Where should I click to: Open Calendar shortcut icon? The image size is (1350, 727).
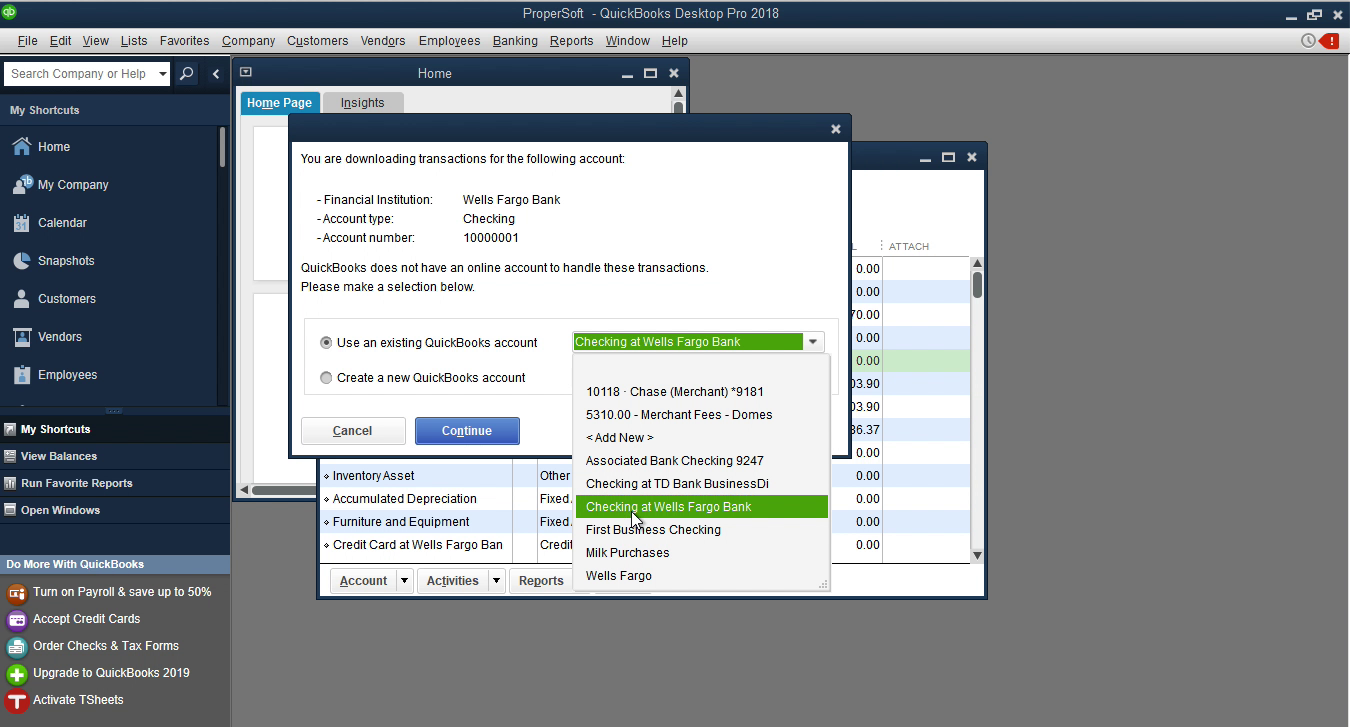[22, 223]
